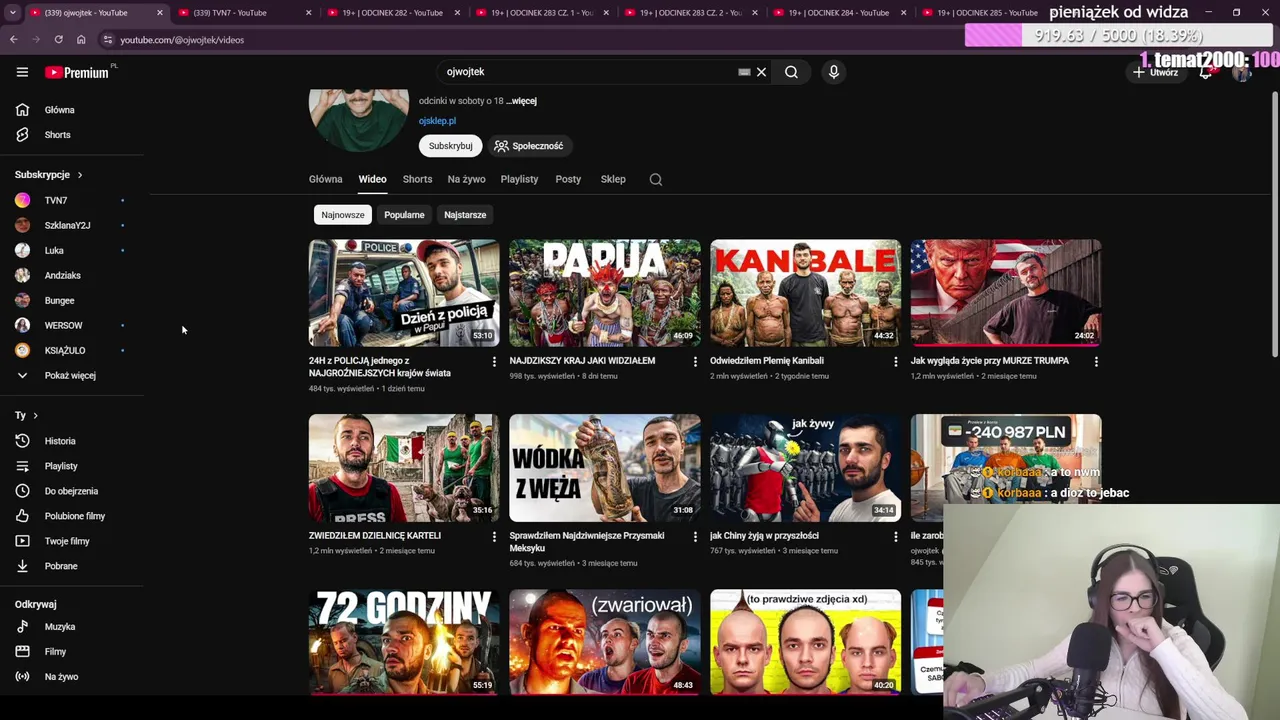Switch to the Posty tab
Image resolution: width=1280 pixels, height=720 pixels.
coord(568,179)
